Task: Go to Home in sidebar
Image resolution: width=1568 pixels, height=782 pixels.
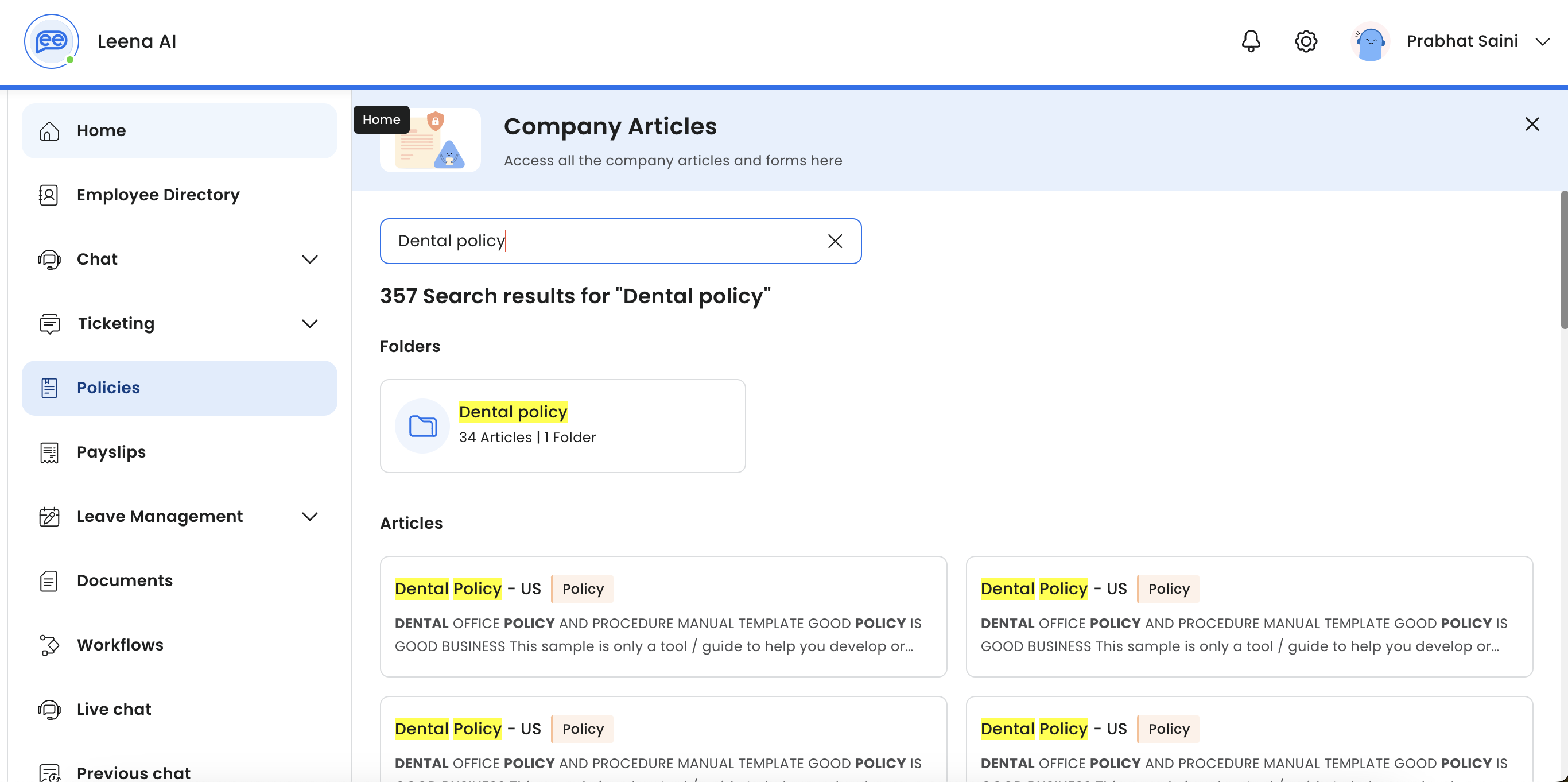Action: pos(101,130)
